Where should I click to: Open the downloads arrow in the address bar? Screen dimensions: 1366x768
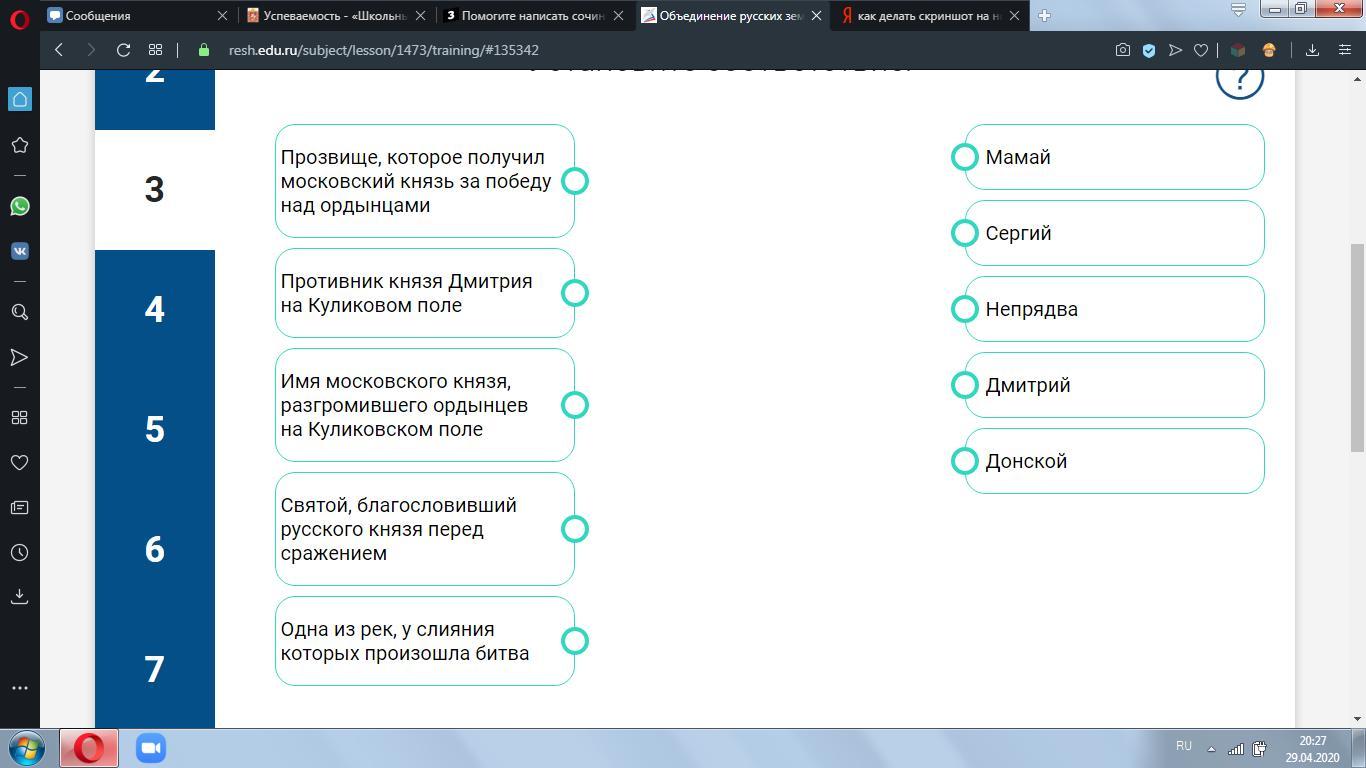click(x=1312, y=50)
